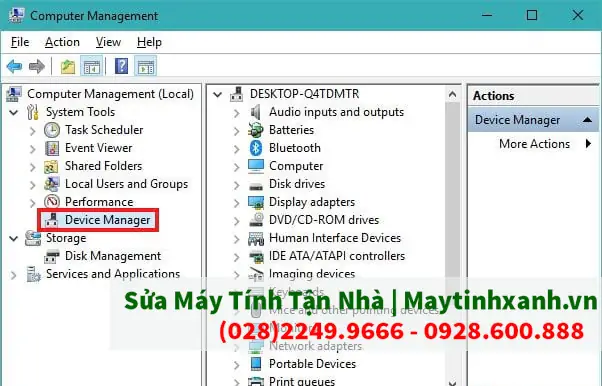Image resolution: width=602 pixels, height=386 pixels.
Task: Click the Batteries icon
Action: (256, 130)
